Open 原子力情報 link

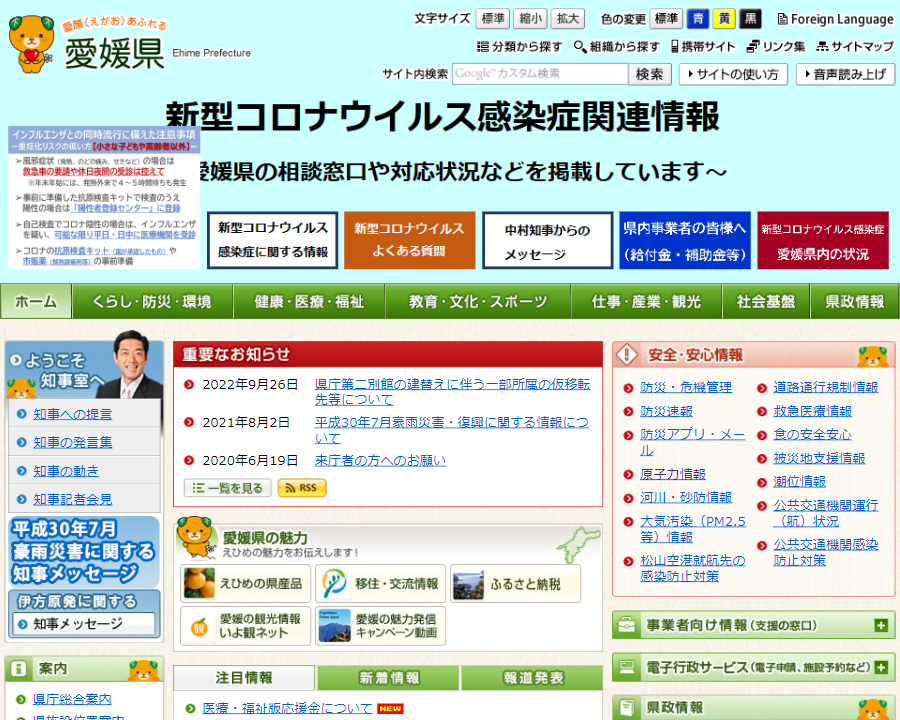673,474
